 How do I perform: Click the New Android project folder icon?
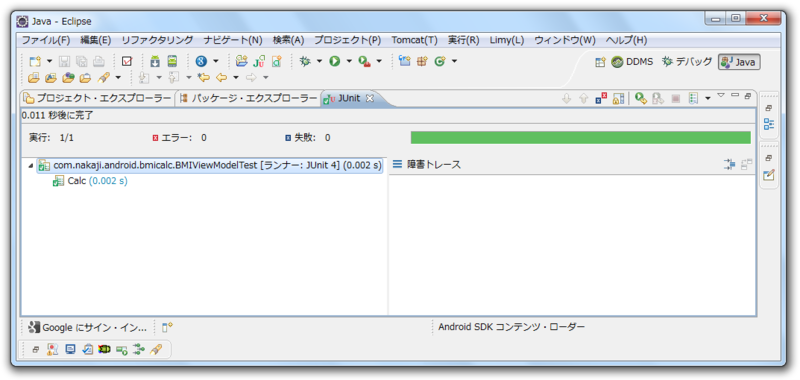pyautogui.click(x=242, y=61)
